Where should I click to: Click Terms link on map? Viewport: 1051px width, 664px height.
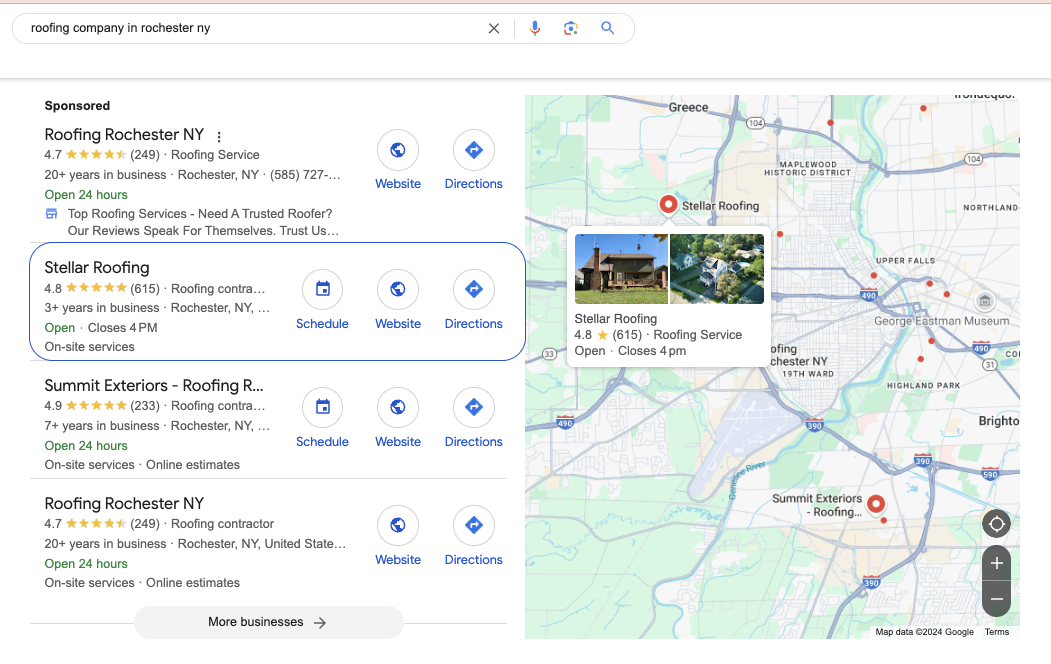tap(997, 632)
